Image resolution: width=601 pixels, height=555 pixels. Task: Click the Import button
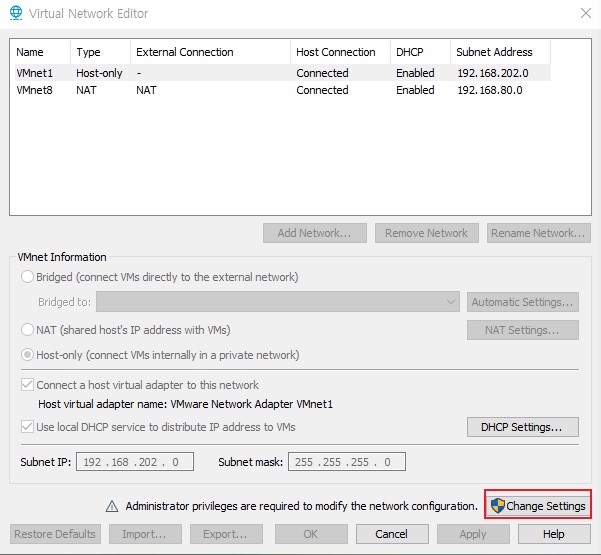click(145, 534)
